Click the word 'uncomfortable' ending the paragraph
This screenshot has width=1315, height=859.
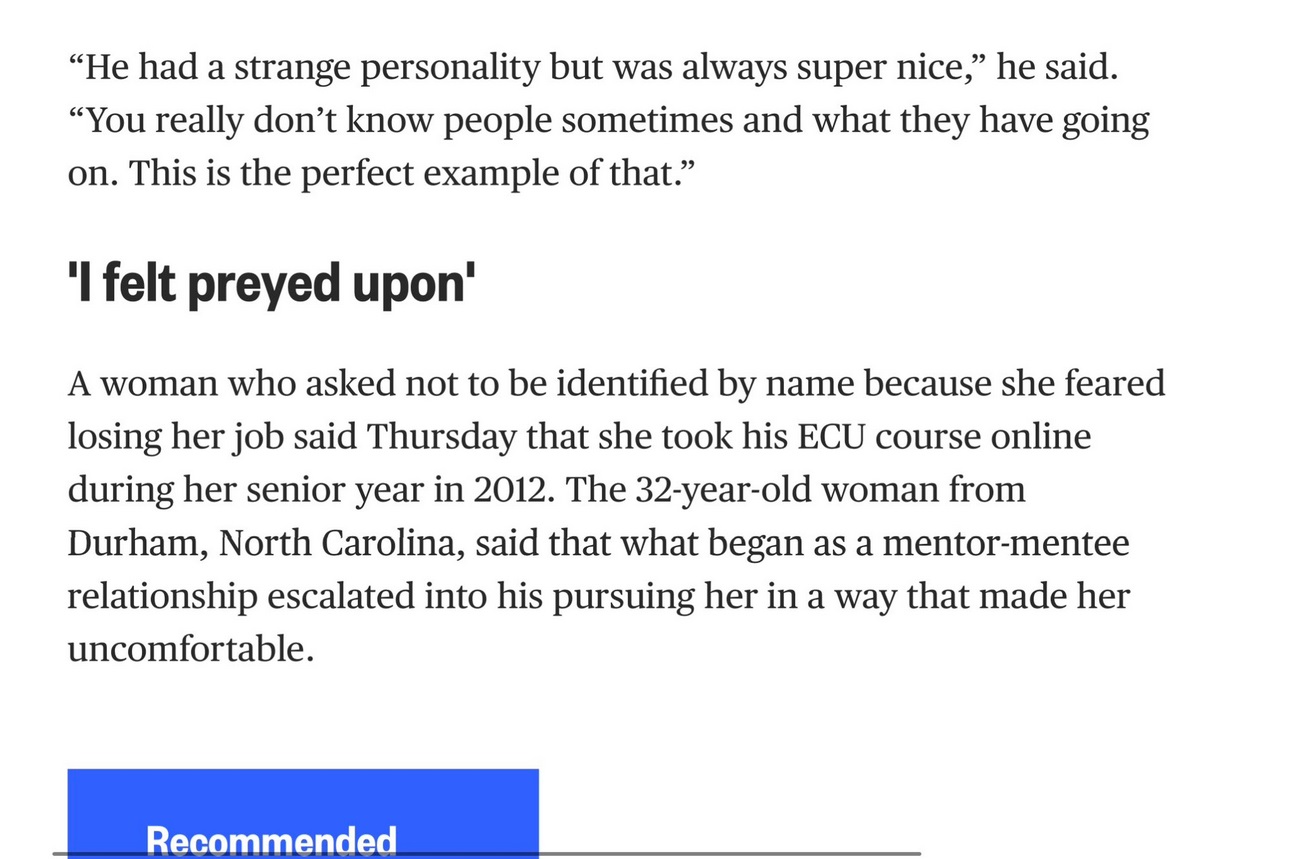[x=189, y=649]
